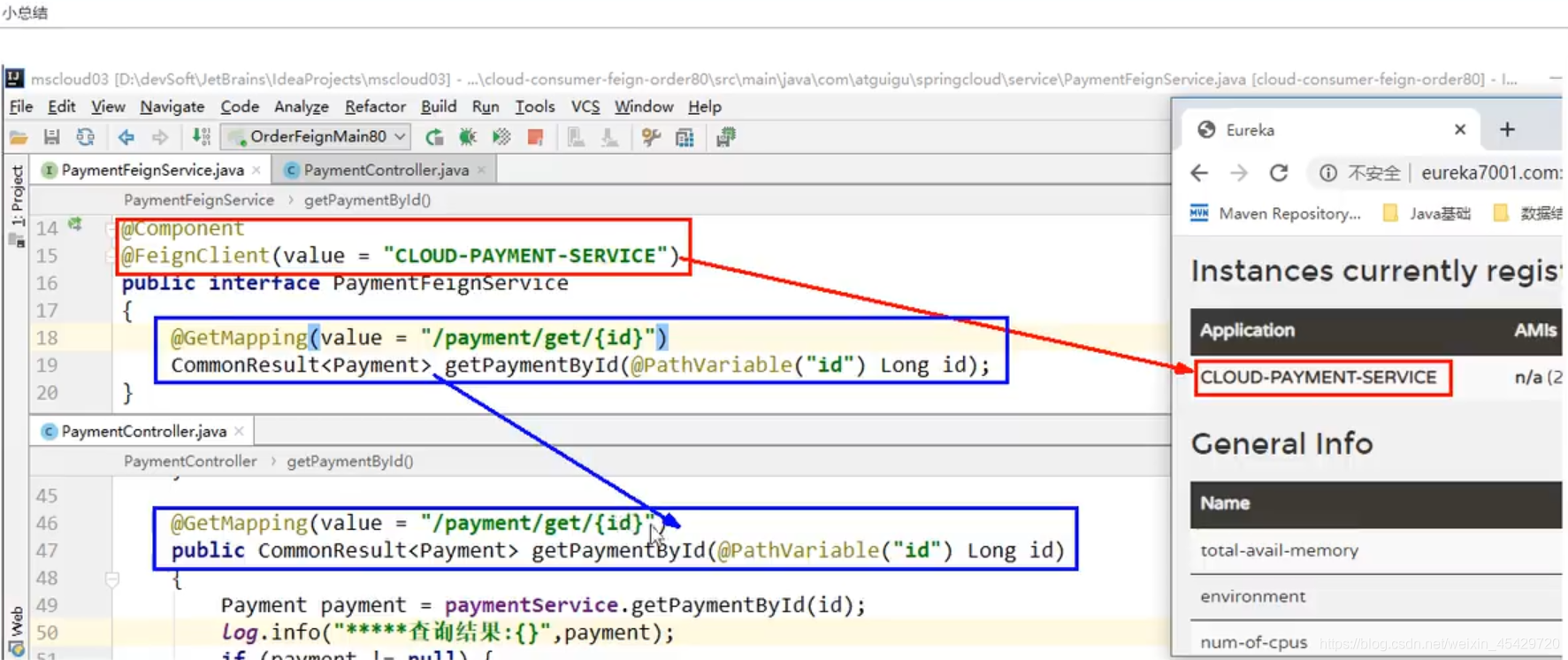Open the Run menu
The image size is (1568, 660).
click(486, 106)
